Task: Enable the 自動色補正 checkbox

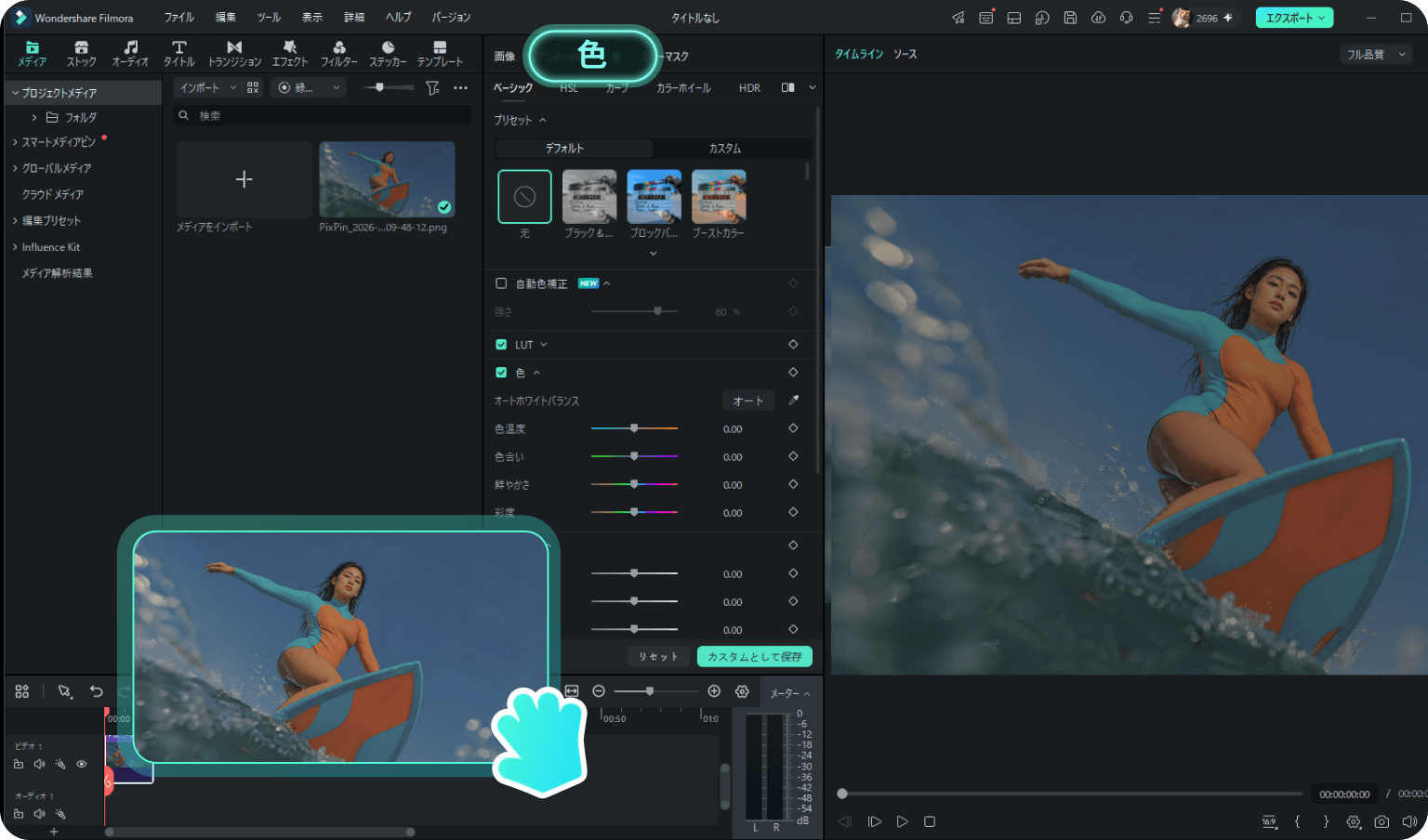Action: (501, 283)
